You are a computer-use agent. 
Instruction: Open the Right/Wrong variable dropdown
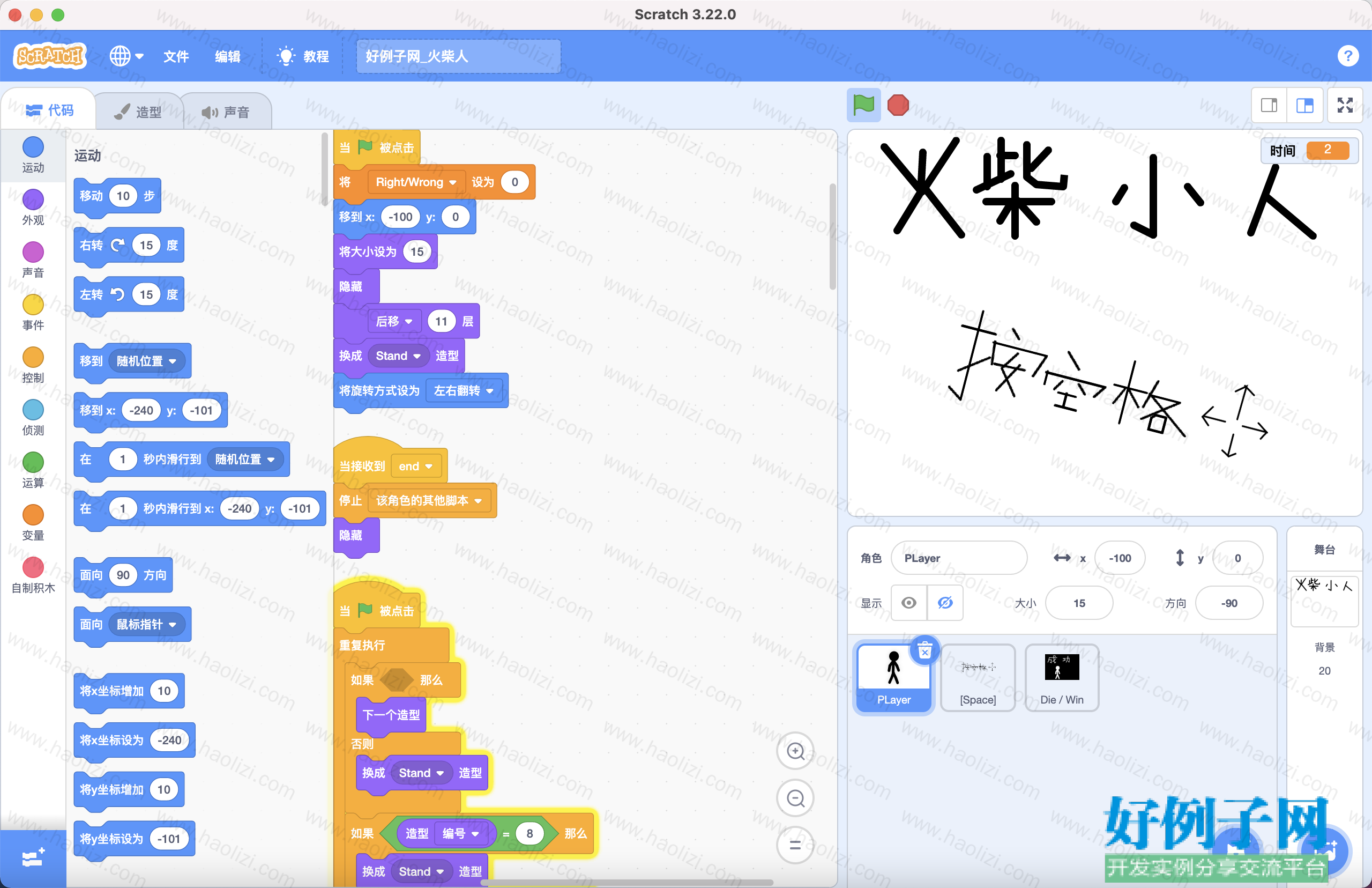tap(415, 182)
